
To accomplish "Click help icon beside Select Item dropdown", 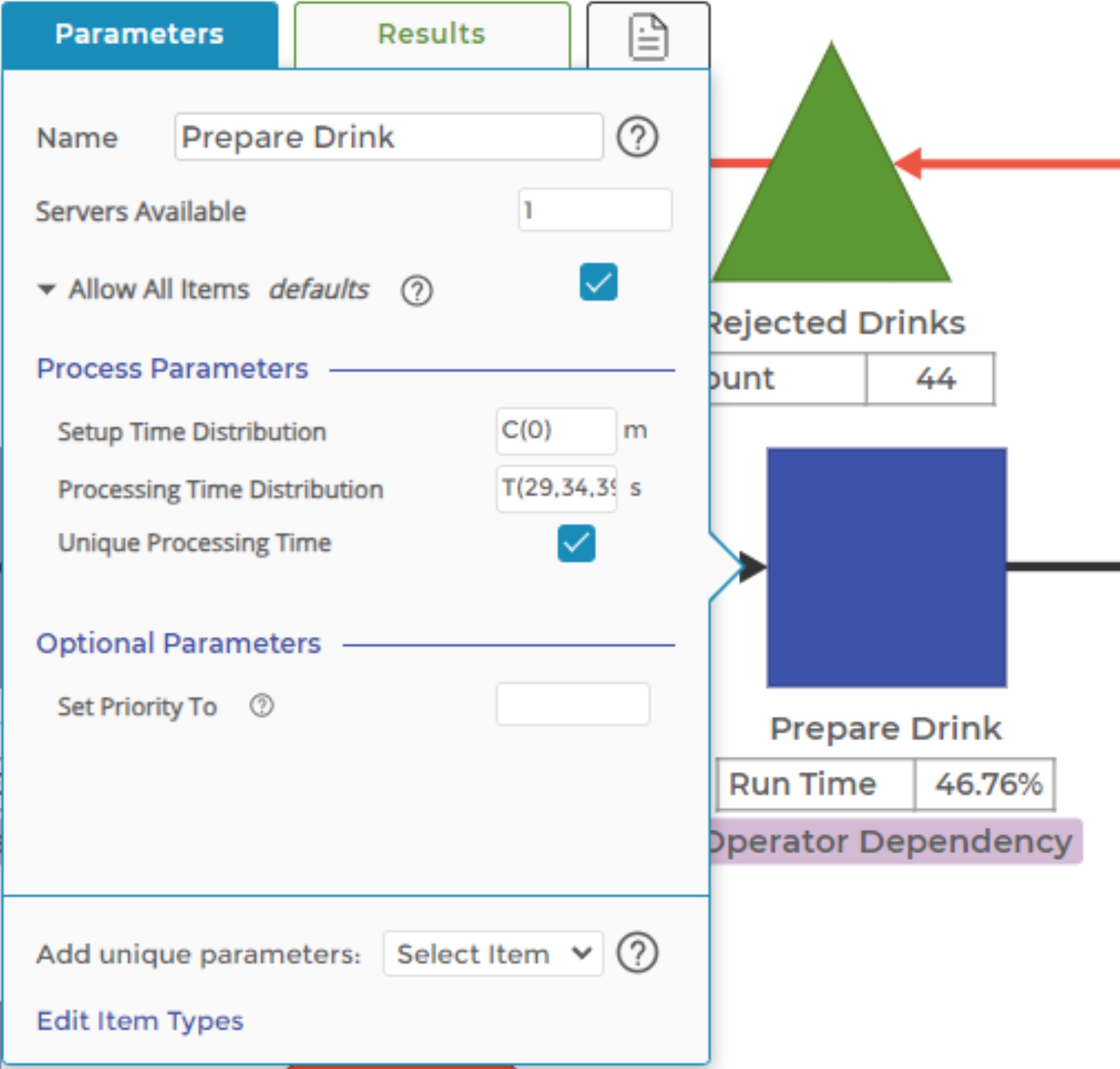I will click(x=637, y=953).
